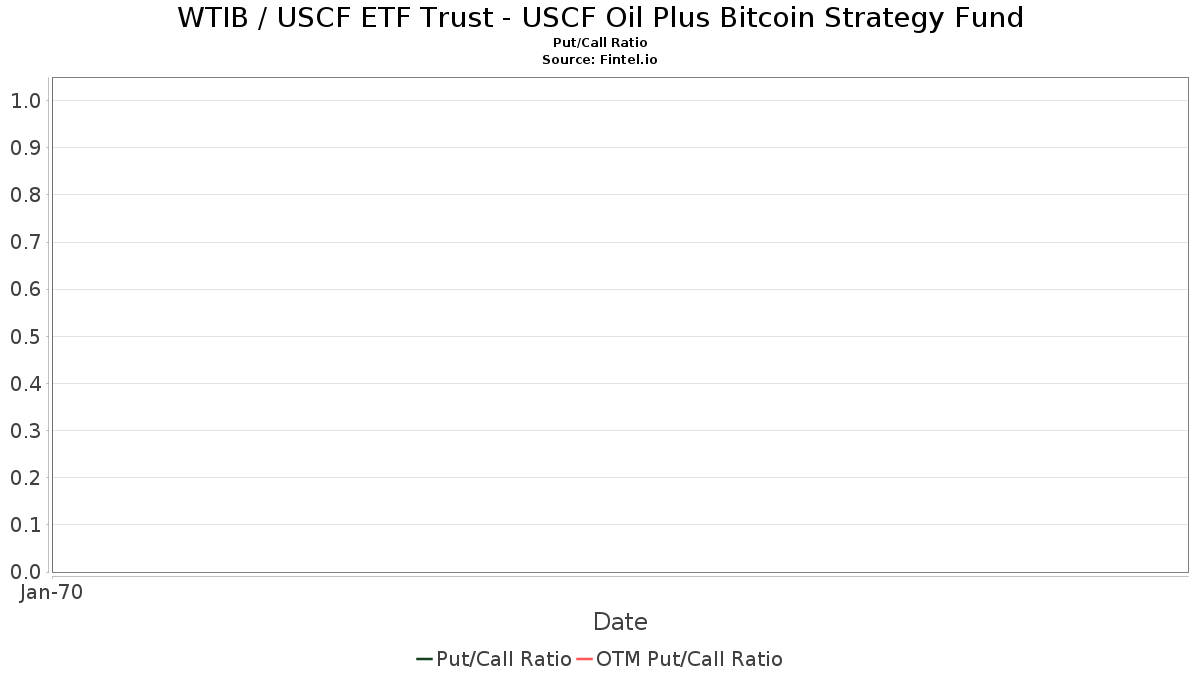Open the Source: Fintel.io text

pyautogui.click(x=600, y=60)
